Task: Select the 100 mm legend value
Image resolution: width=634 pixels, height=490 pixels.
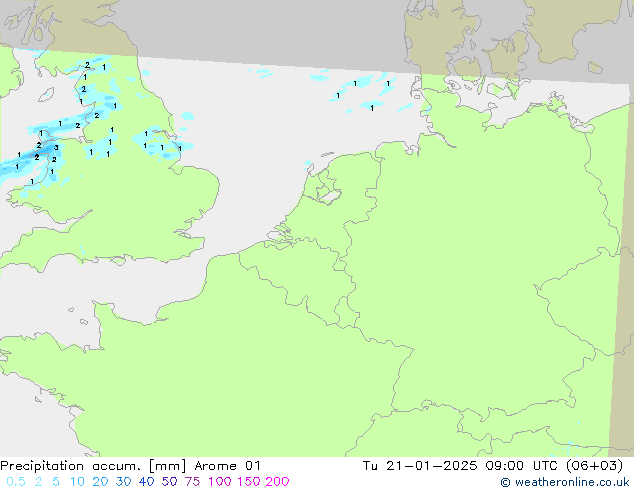Action: tap(220, 482)
